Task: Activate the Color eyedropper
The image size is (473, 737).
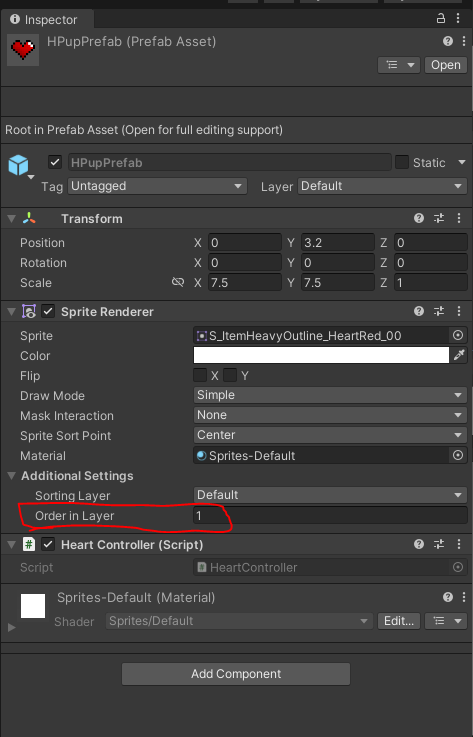Action: (459, 355)
